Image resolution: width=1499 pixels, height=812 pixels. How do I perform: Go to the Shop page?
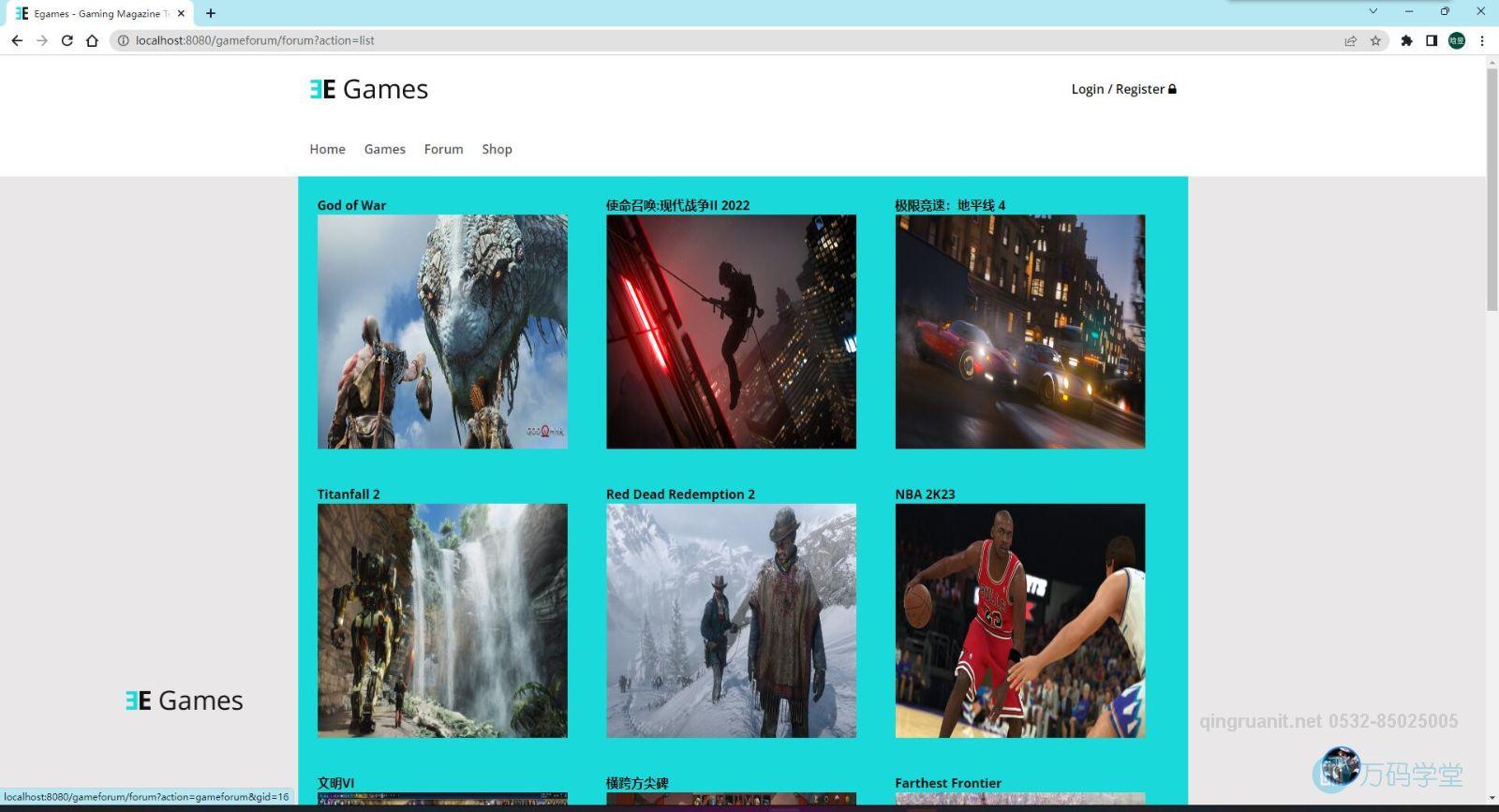click(497, 149)
